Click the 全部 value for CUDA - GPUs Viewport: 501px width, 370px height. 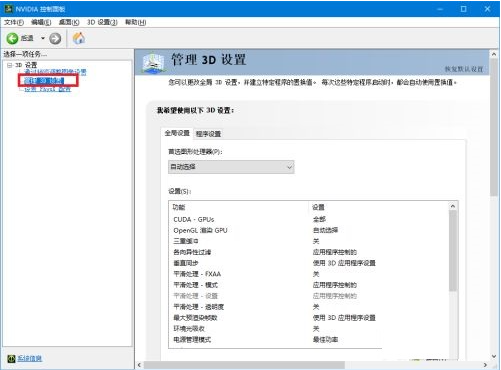[x=319, y=219]
